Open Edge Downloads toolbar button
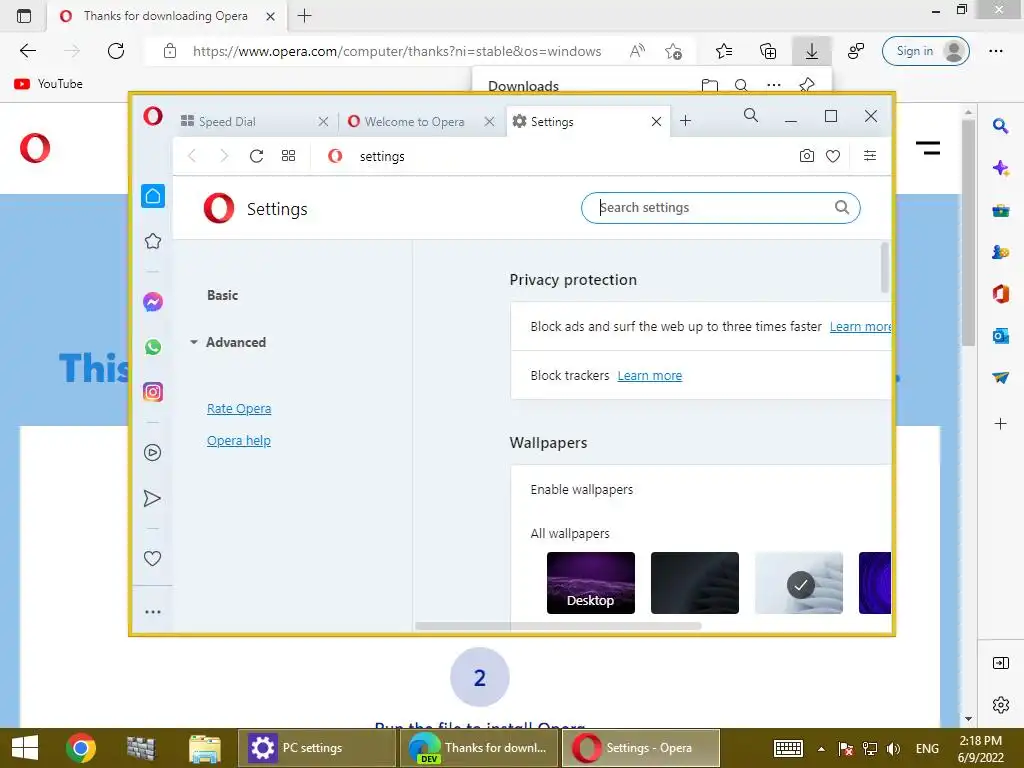 coord(811,51)
